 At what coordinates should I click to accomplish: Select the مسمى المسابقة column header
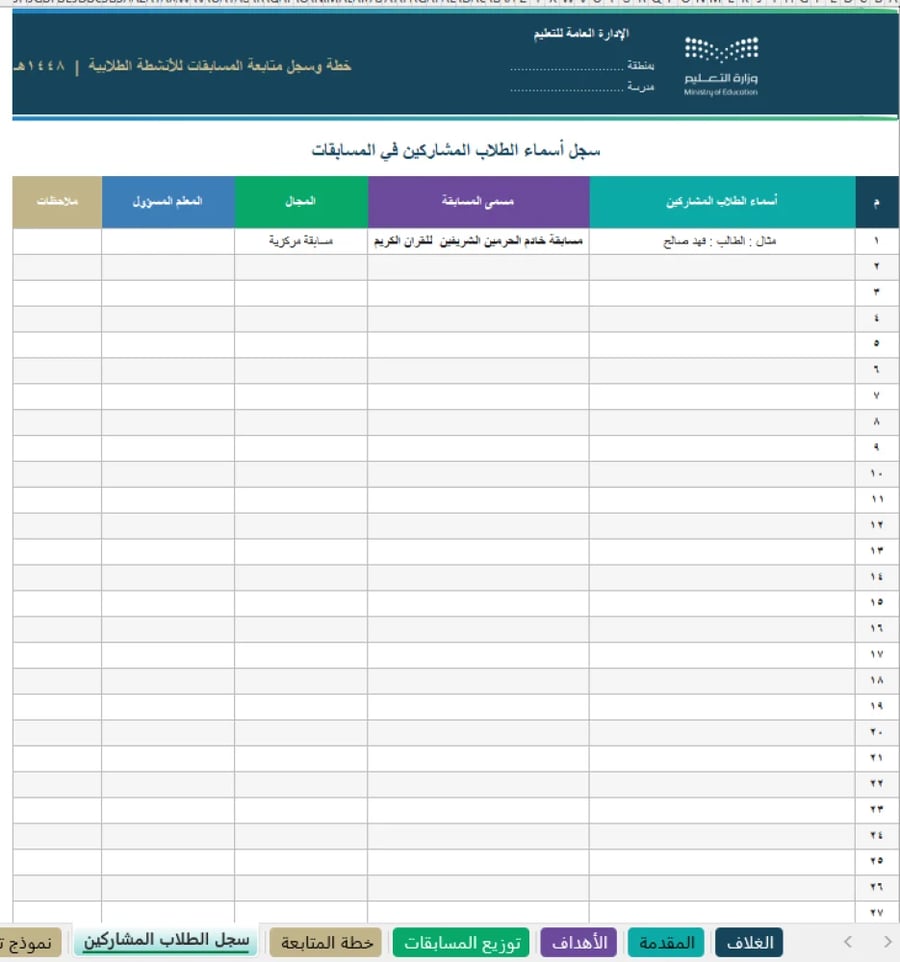coord(479,202)
